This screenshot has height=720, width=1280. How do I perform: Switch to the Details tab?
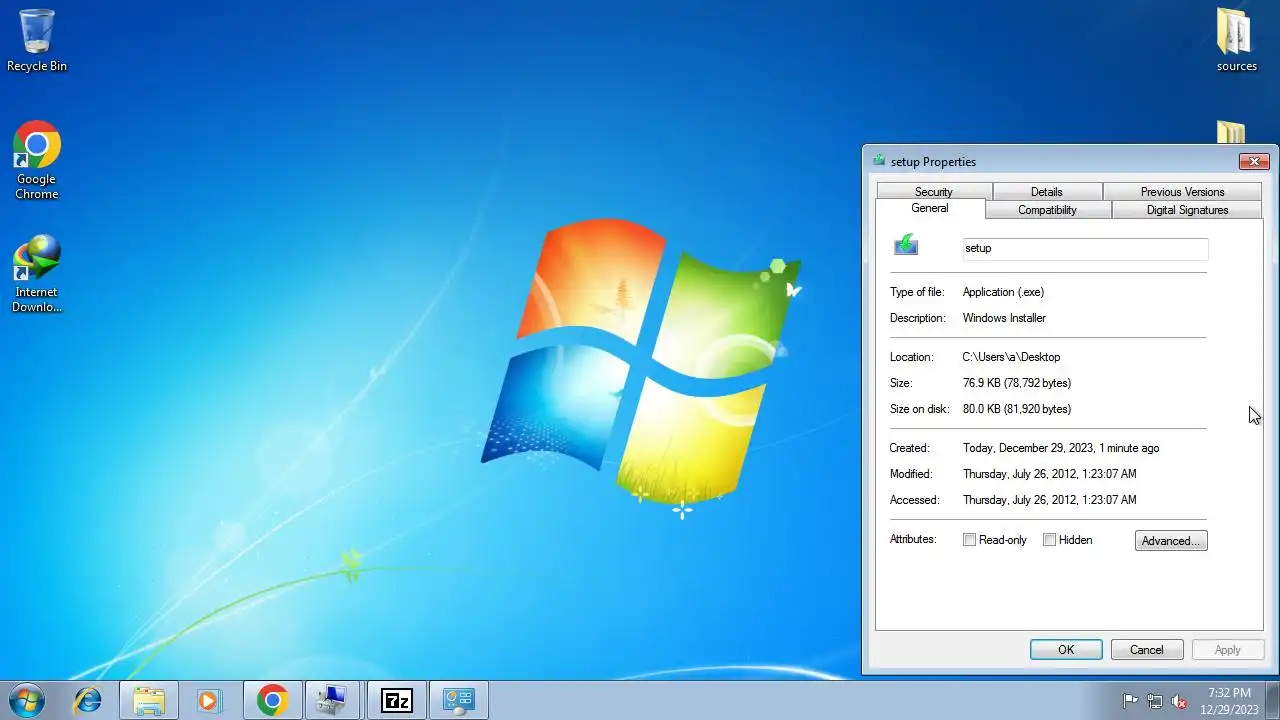[x=1047, y=192]
